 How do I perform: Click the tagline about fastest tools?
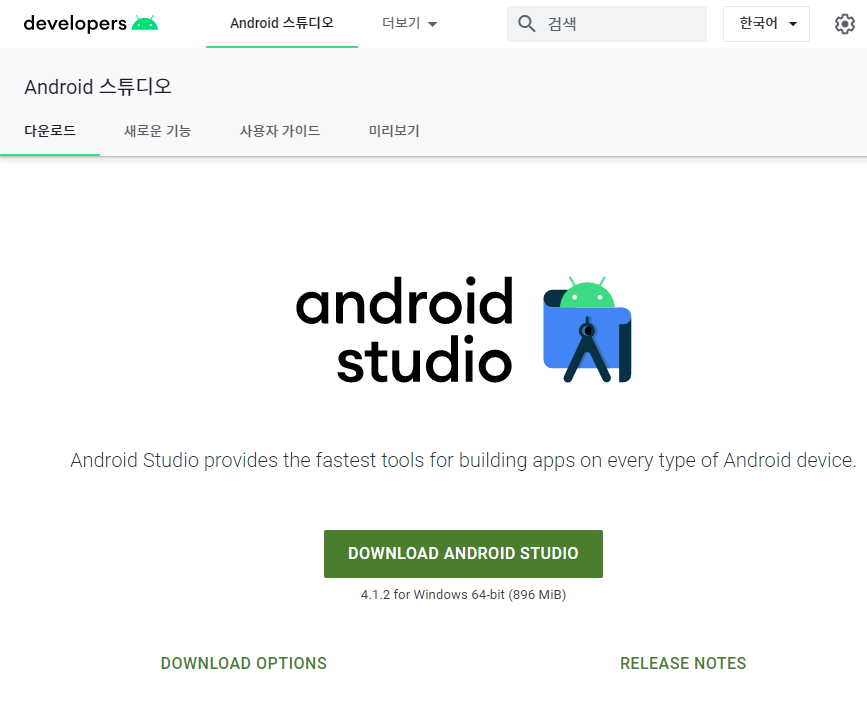coord(463,460)
